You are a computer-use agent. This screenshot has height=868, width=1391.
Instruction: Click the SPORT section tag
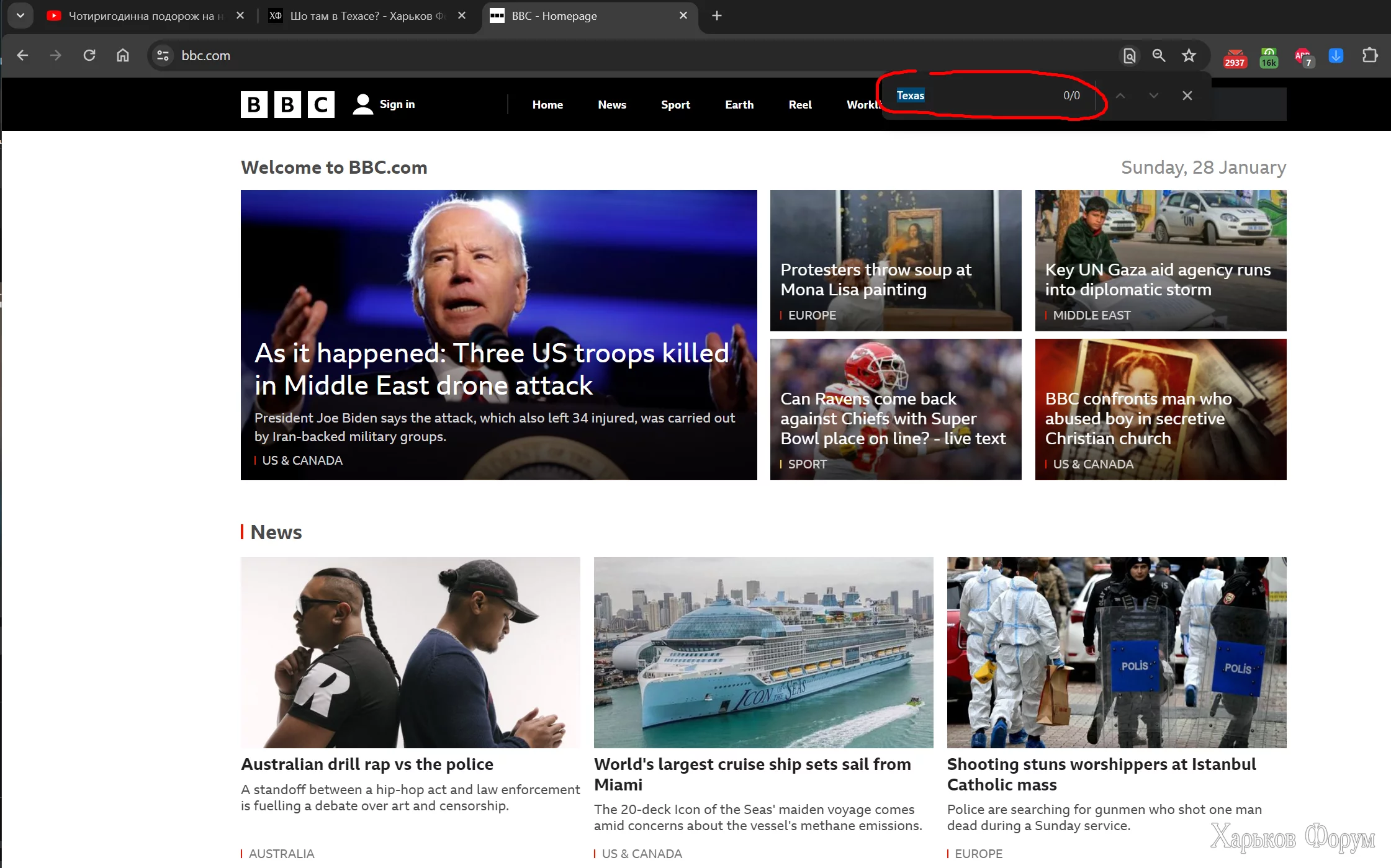click(x=807, y=464)
